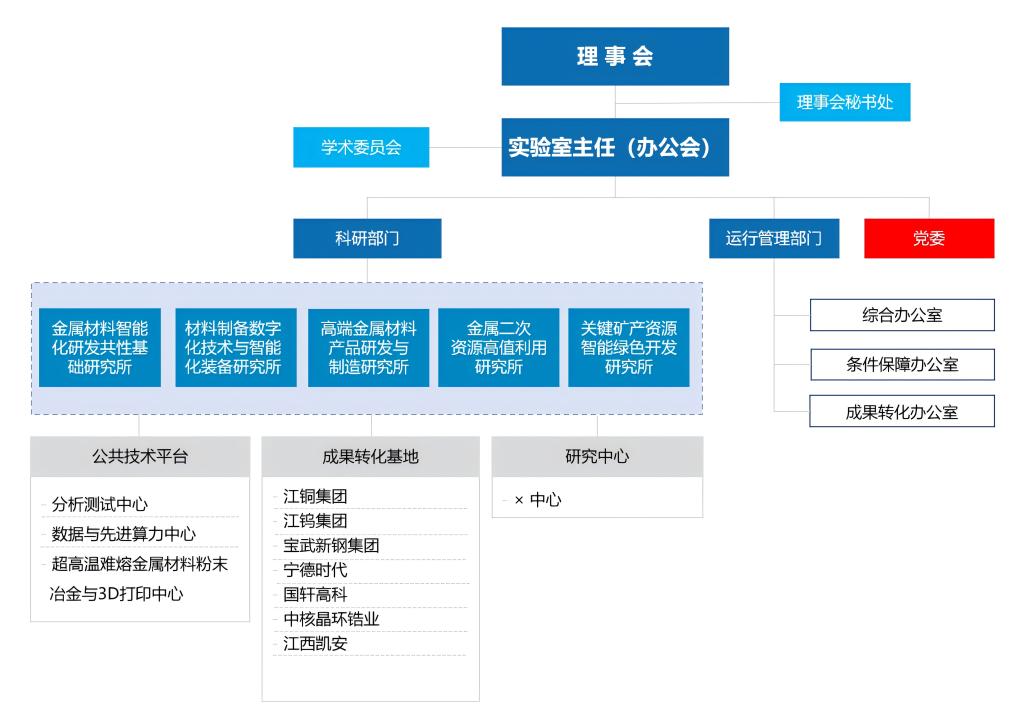Select 关键矿产资源智能绿色开发研究所 box
The height and width of the screenshot is (727, 1024).
[629, 347]
